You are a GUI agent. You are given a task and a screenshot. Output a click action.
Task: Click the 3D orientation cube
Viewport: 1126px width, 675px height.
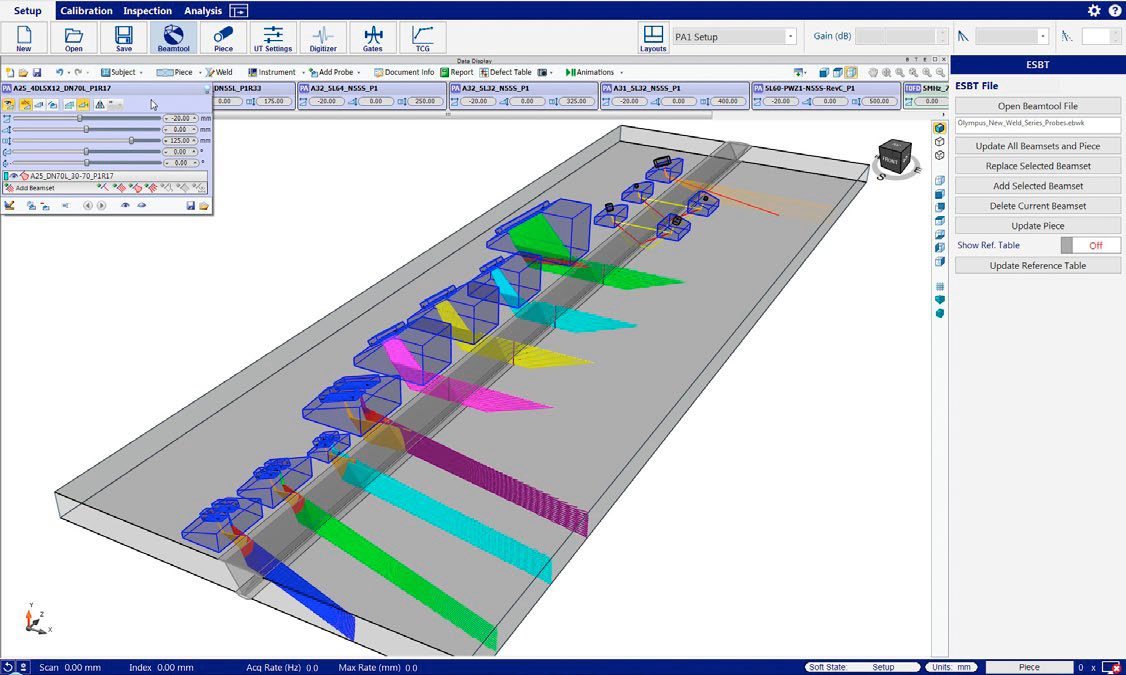coord(894,158)
